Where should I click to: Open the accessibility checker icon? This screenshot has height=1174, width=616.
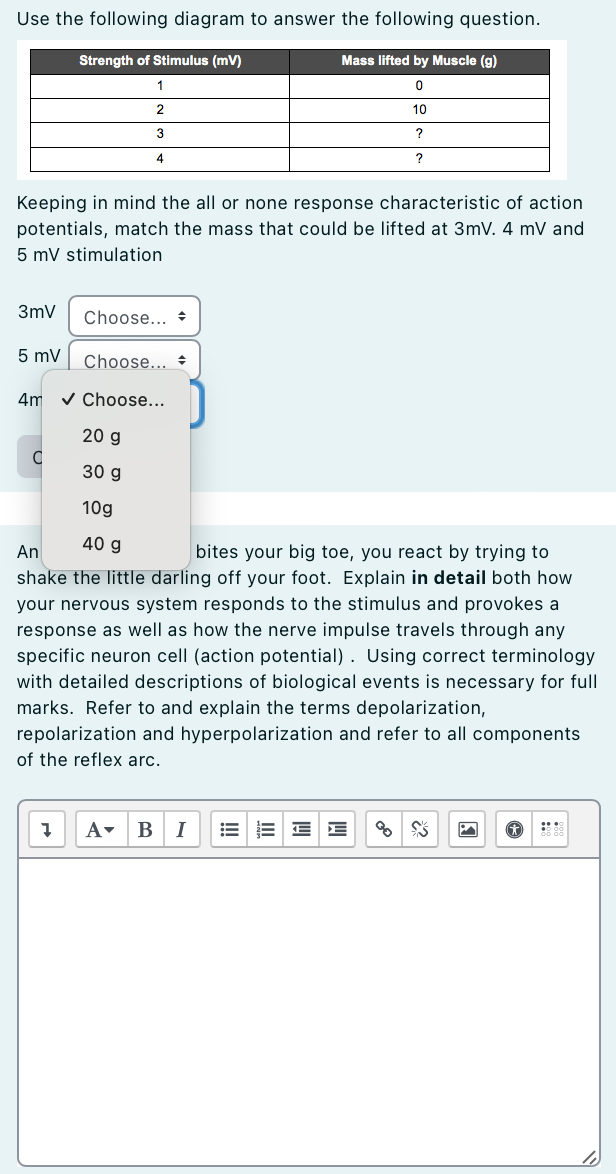click(513, 828)
